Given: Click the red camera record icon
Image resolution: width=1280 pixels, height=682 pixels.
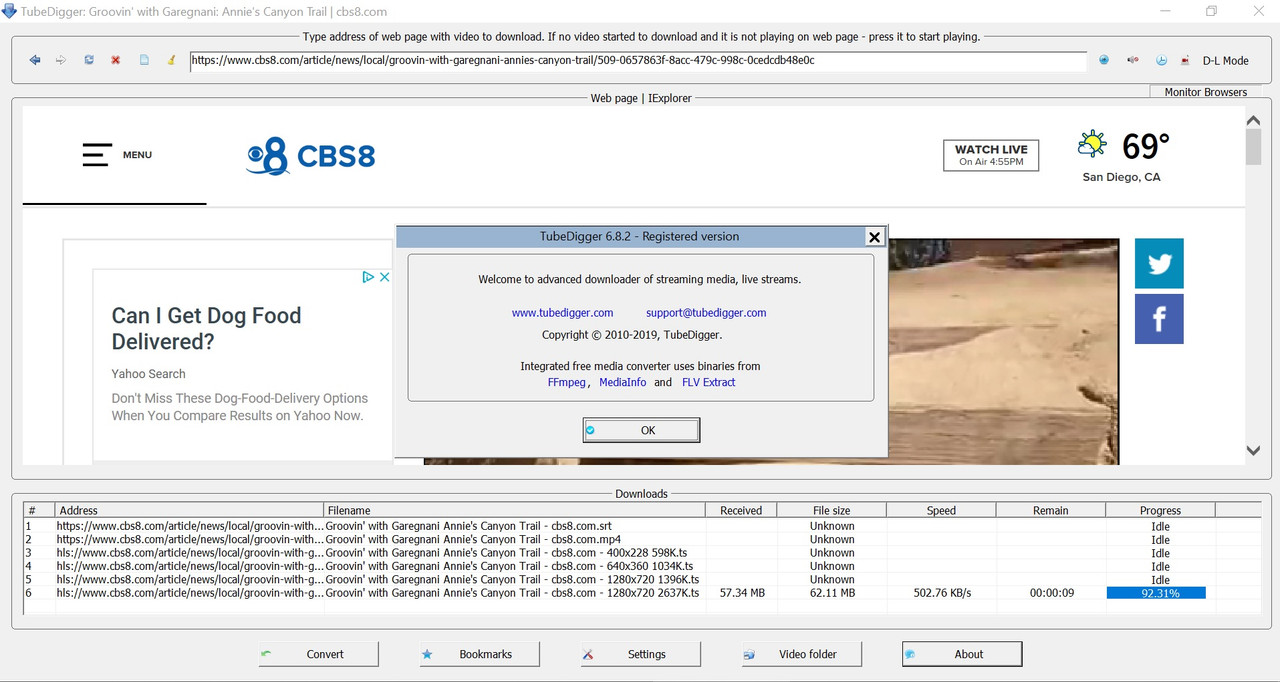Looking at the screenshot, I should point(1185,60).
